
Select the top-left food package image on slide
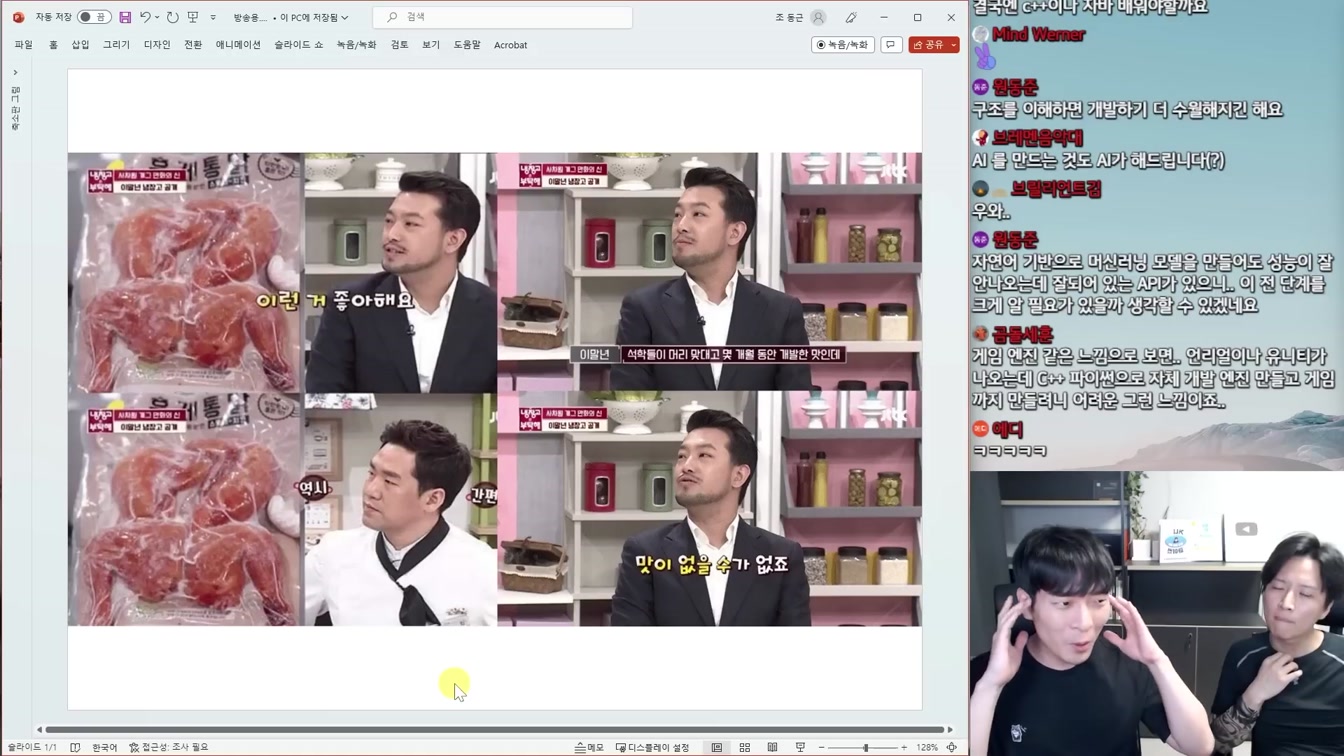[x=184, y=271]
